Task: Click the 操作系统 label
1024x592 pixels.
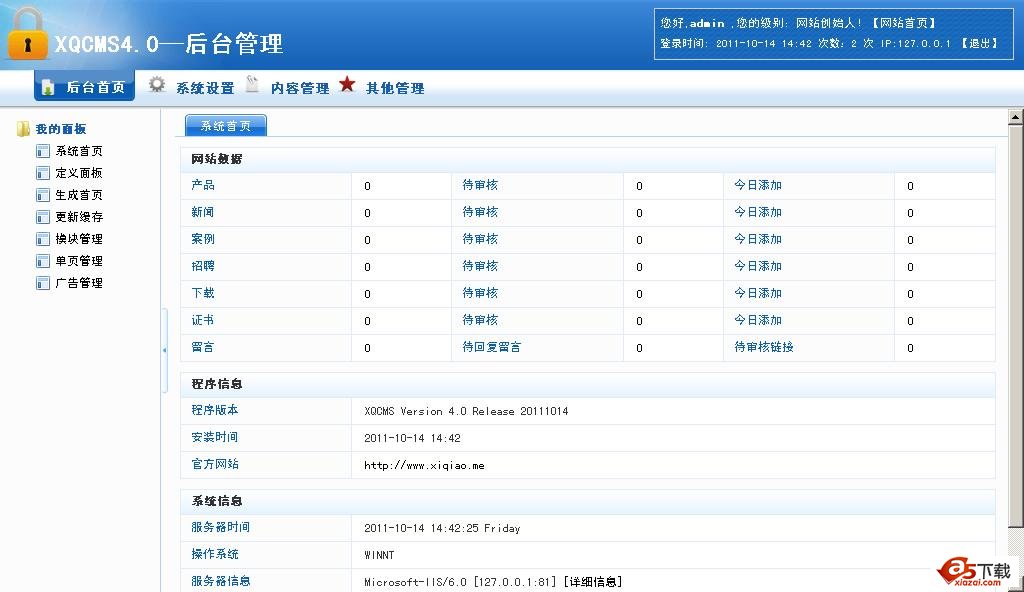Action: [x=215, y=554]
